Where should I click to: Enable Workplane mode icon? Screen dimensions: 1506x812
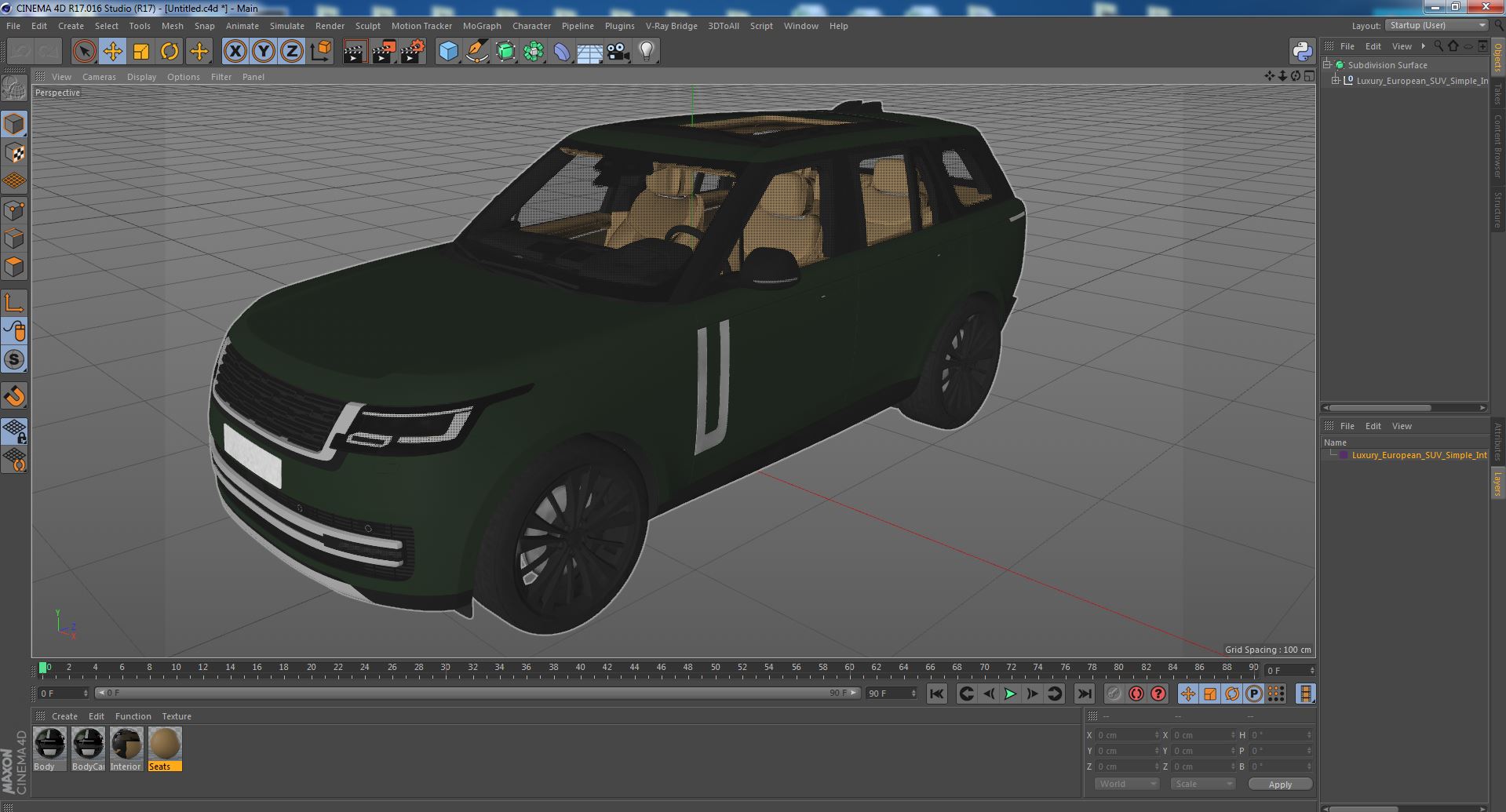point(14,180)
